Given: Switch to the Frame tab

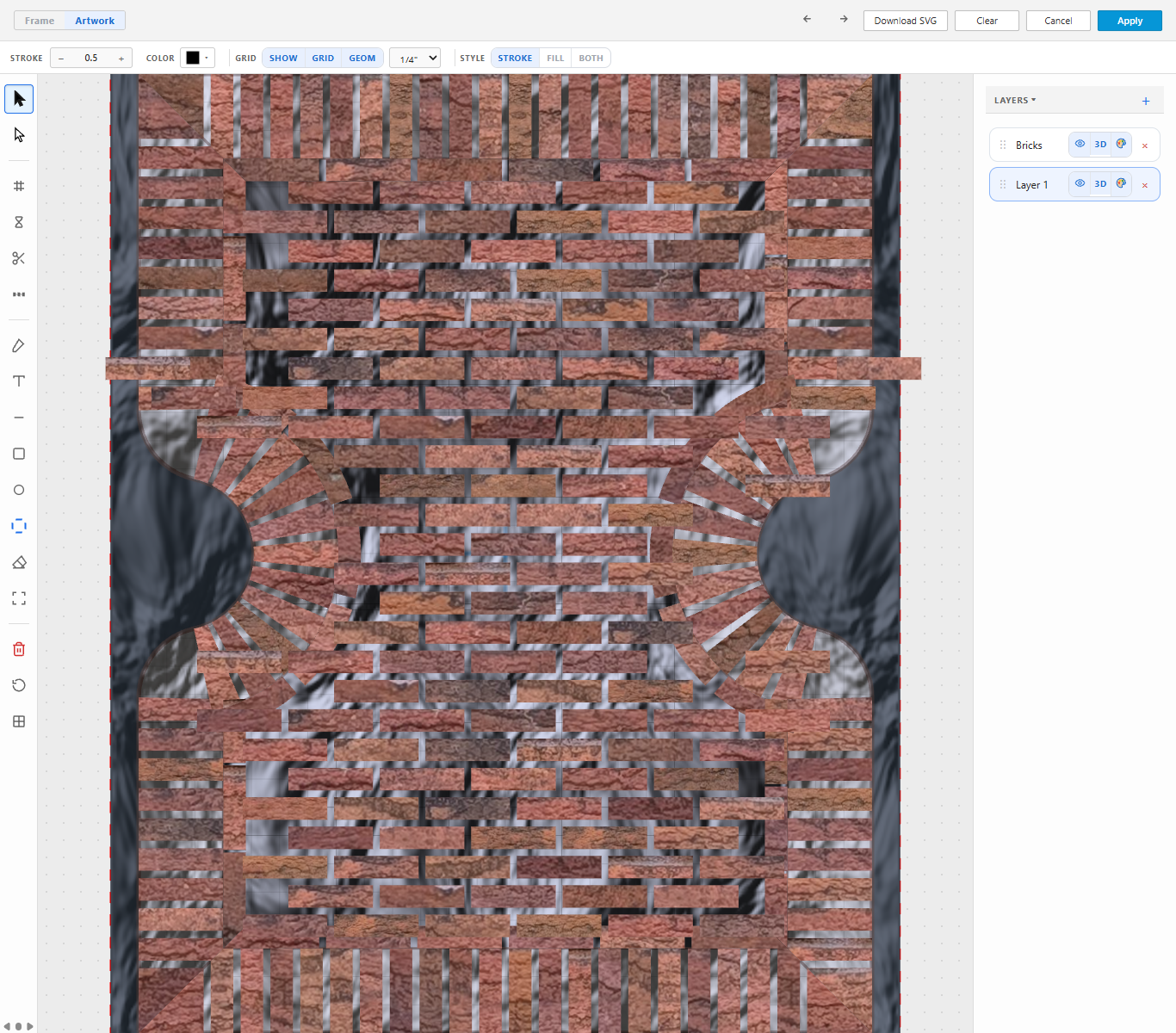Looking at the screenshot, I should coord(40,21).
